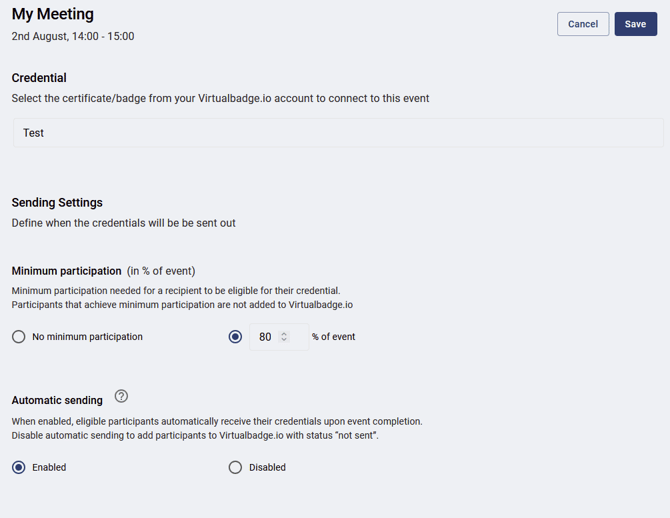Increase the percentage with the up arrow
Screen dimensions: 670x518
coord(283,333)
